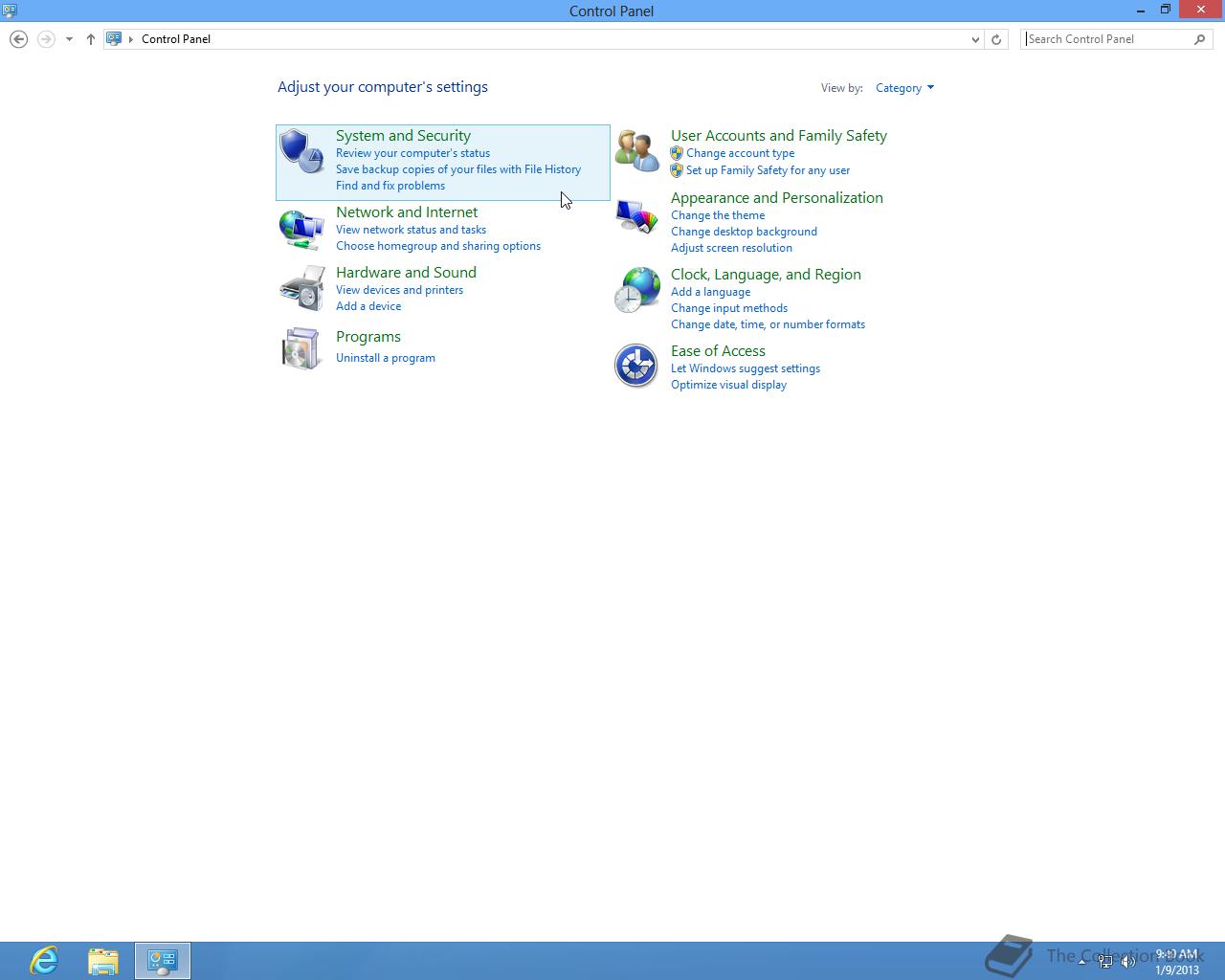Go up one level with Up arrow
This screenshot has width=1225, height=980.
click(x=91, y=39)
